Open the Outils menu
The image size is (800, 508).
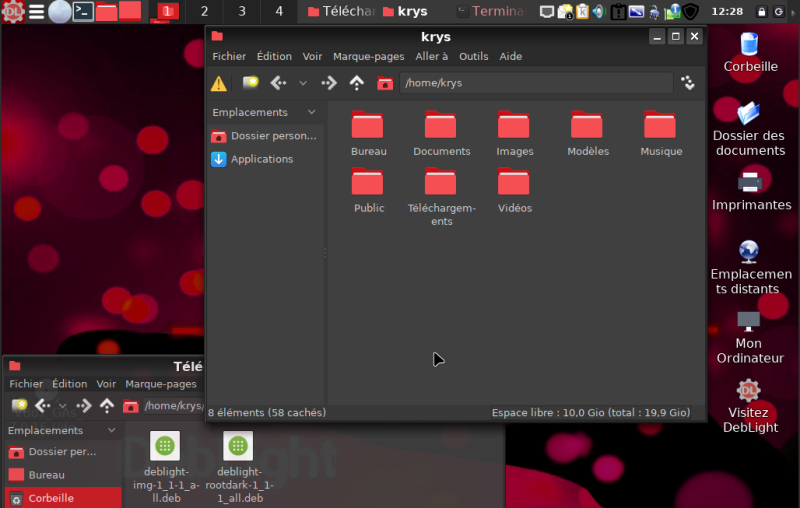(x=473, y=57)
